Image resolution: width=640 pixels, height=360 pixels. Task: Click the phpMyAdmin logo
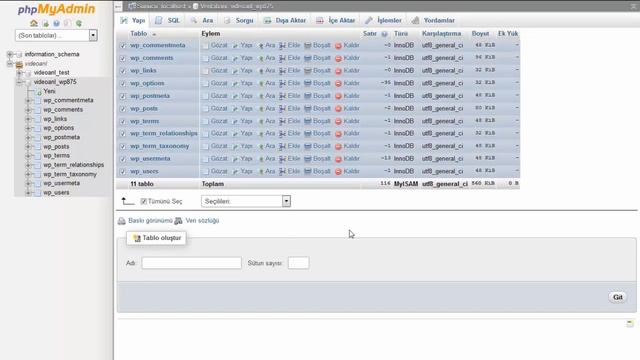[56, 9]
